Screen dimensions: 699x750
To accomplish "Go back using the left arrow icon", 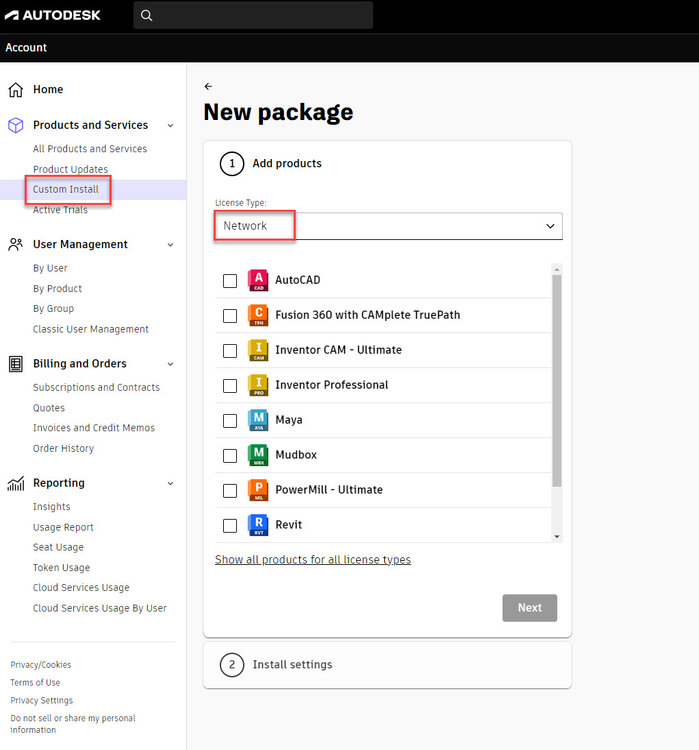I will 208,87.
